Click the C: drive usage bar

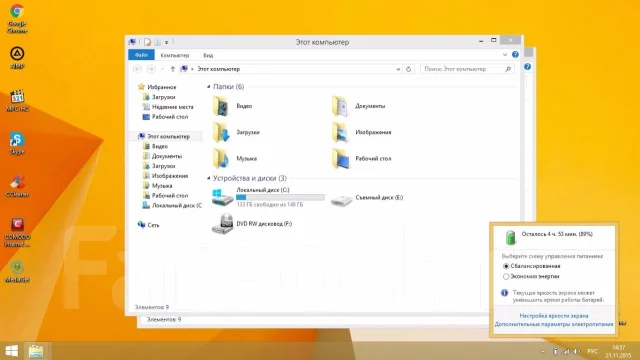click(280, 197)
